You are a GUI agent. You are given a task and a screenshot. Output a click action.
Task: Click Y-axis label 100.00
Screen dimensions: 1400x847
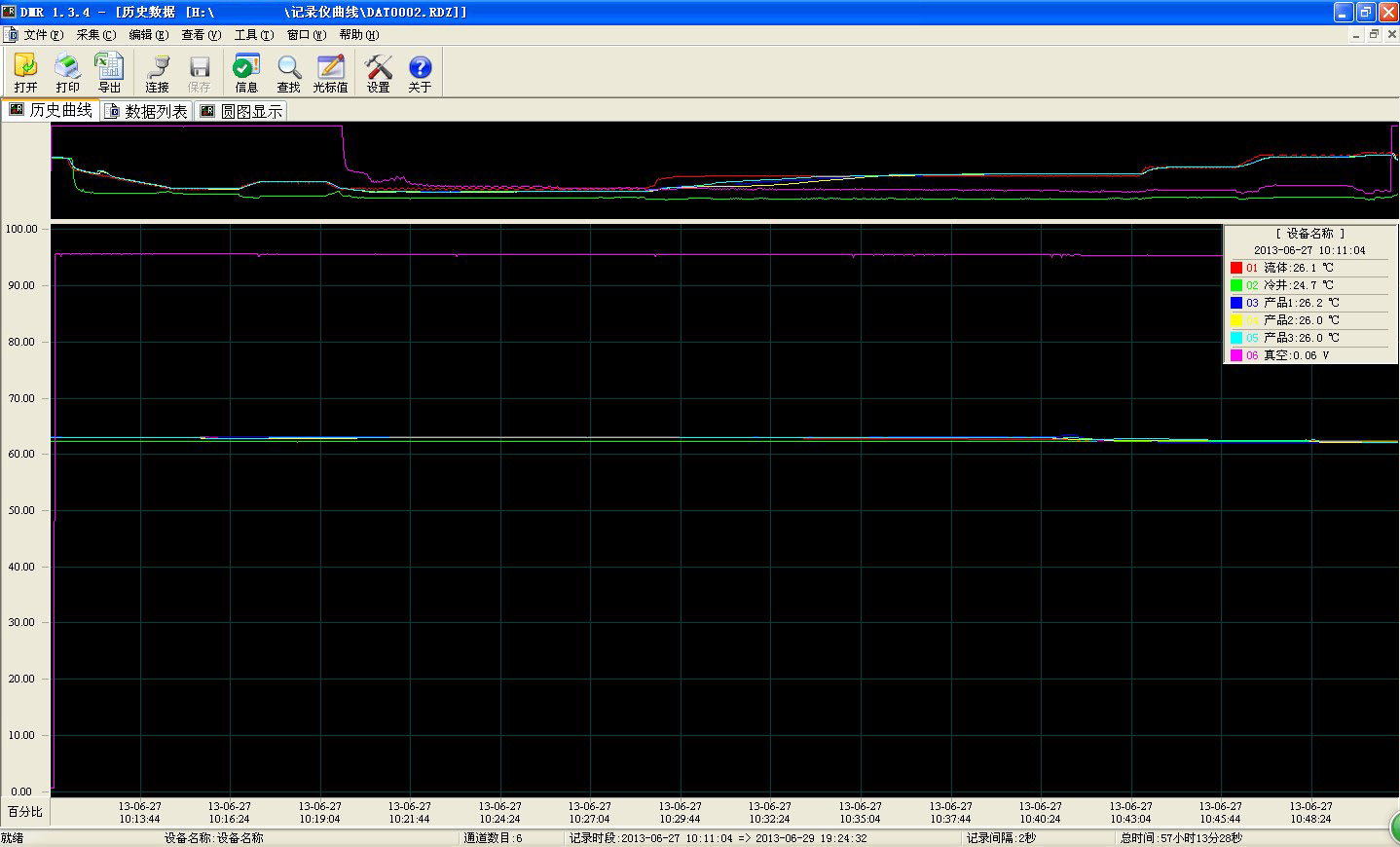point(21,230)
